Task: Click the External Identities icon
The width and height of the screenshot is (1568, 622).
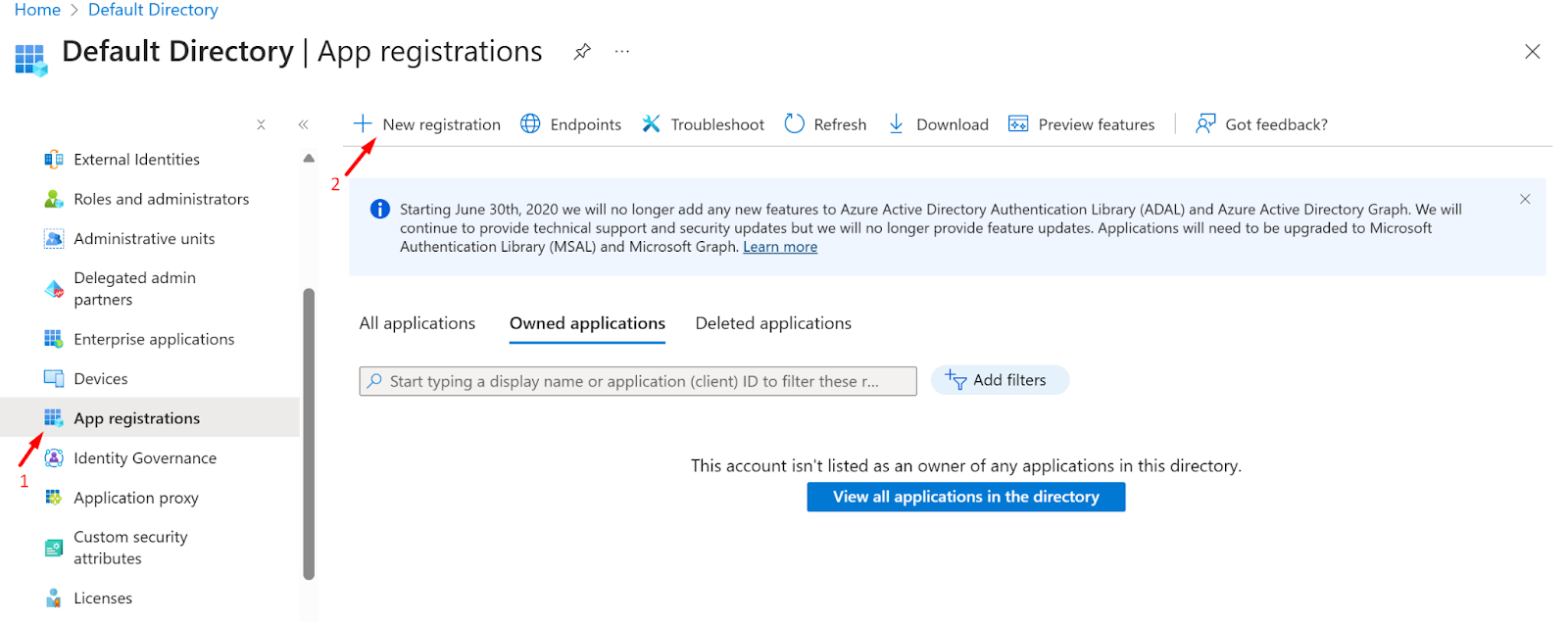Action: [x=54, y=160]
